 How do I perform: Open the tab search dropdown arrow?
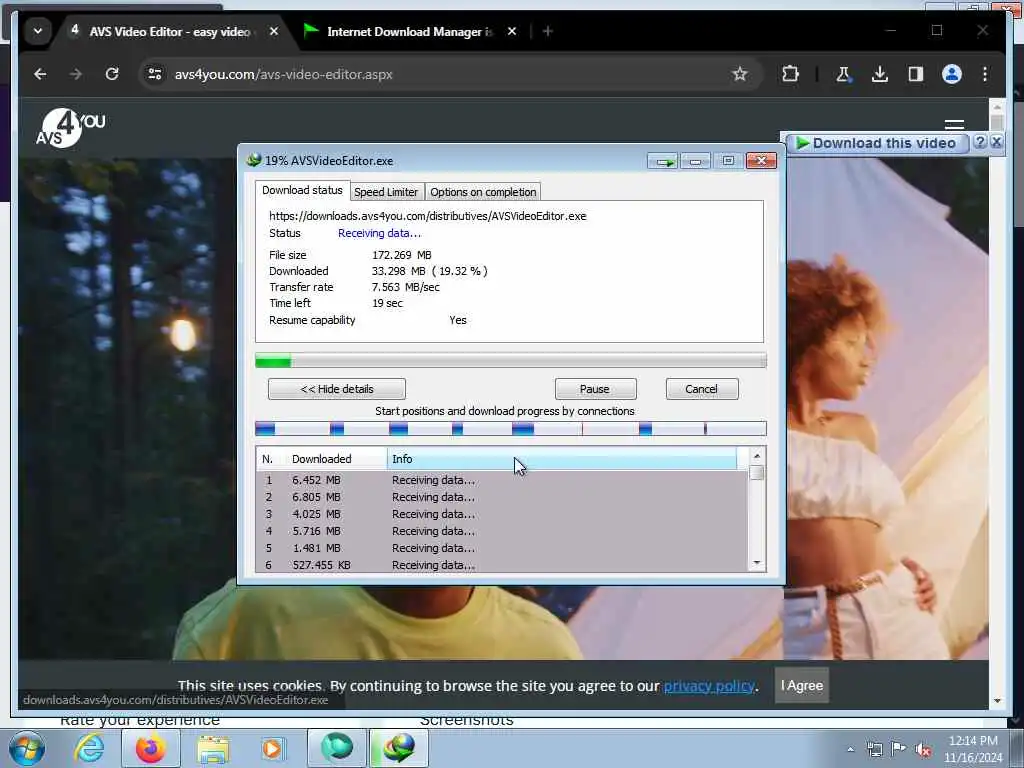tap(38, 31)
